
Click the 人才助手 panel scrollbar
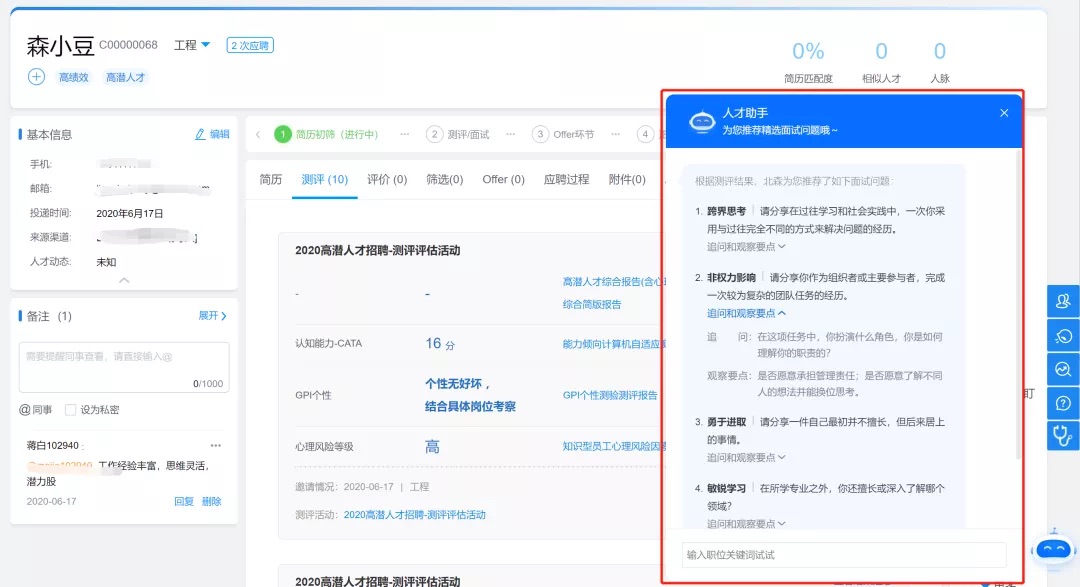[x=1018, y=300]
